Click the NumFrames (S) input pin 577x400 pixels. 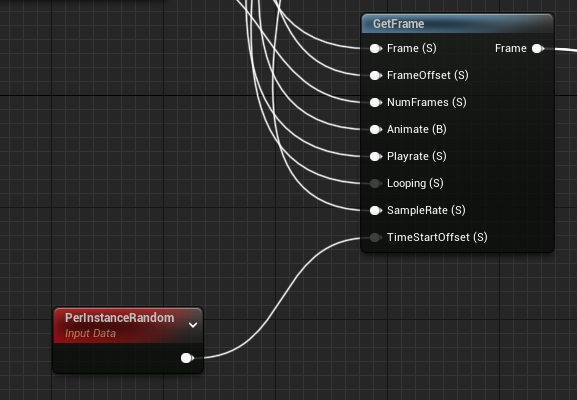[375, 102]
